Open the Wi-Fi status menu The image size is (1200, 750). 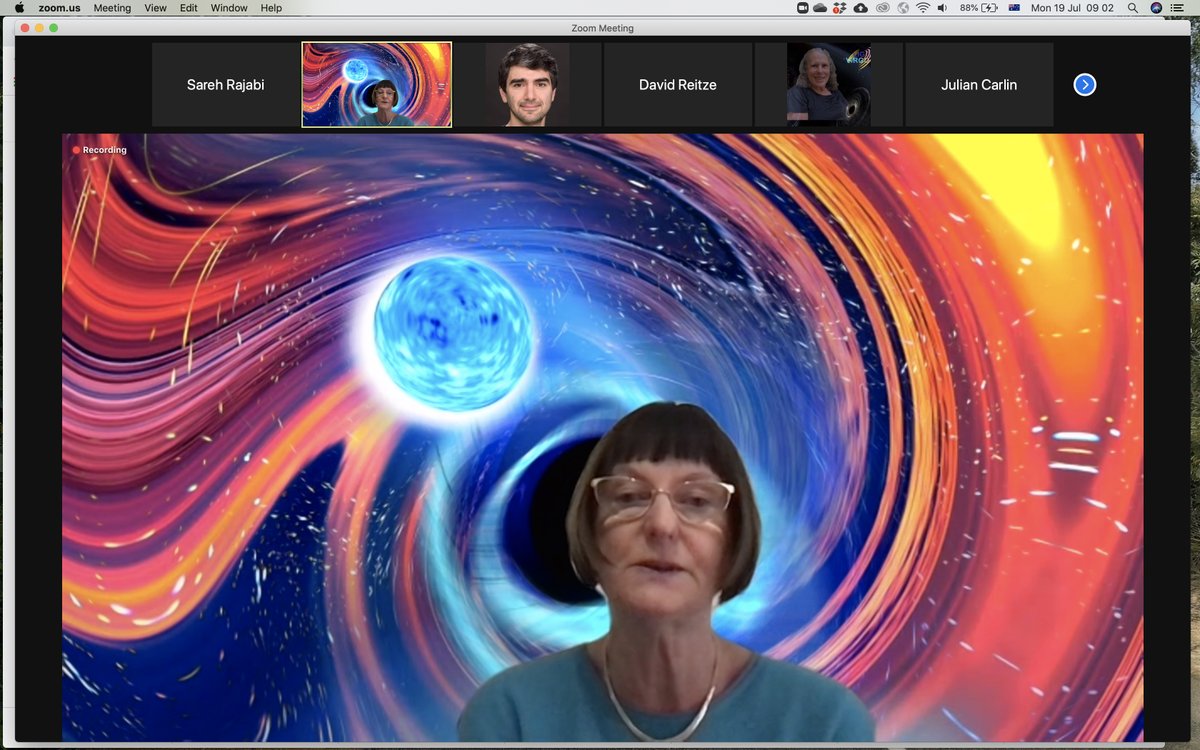click(923, 8)
